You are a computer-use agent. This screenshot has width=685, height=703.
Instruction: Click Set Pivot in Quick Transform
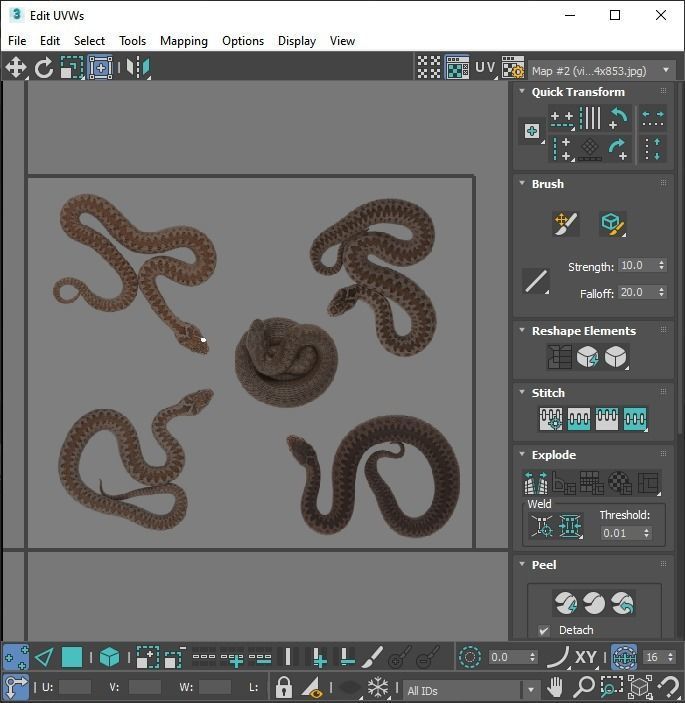(532, 131)
